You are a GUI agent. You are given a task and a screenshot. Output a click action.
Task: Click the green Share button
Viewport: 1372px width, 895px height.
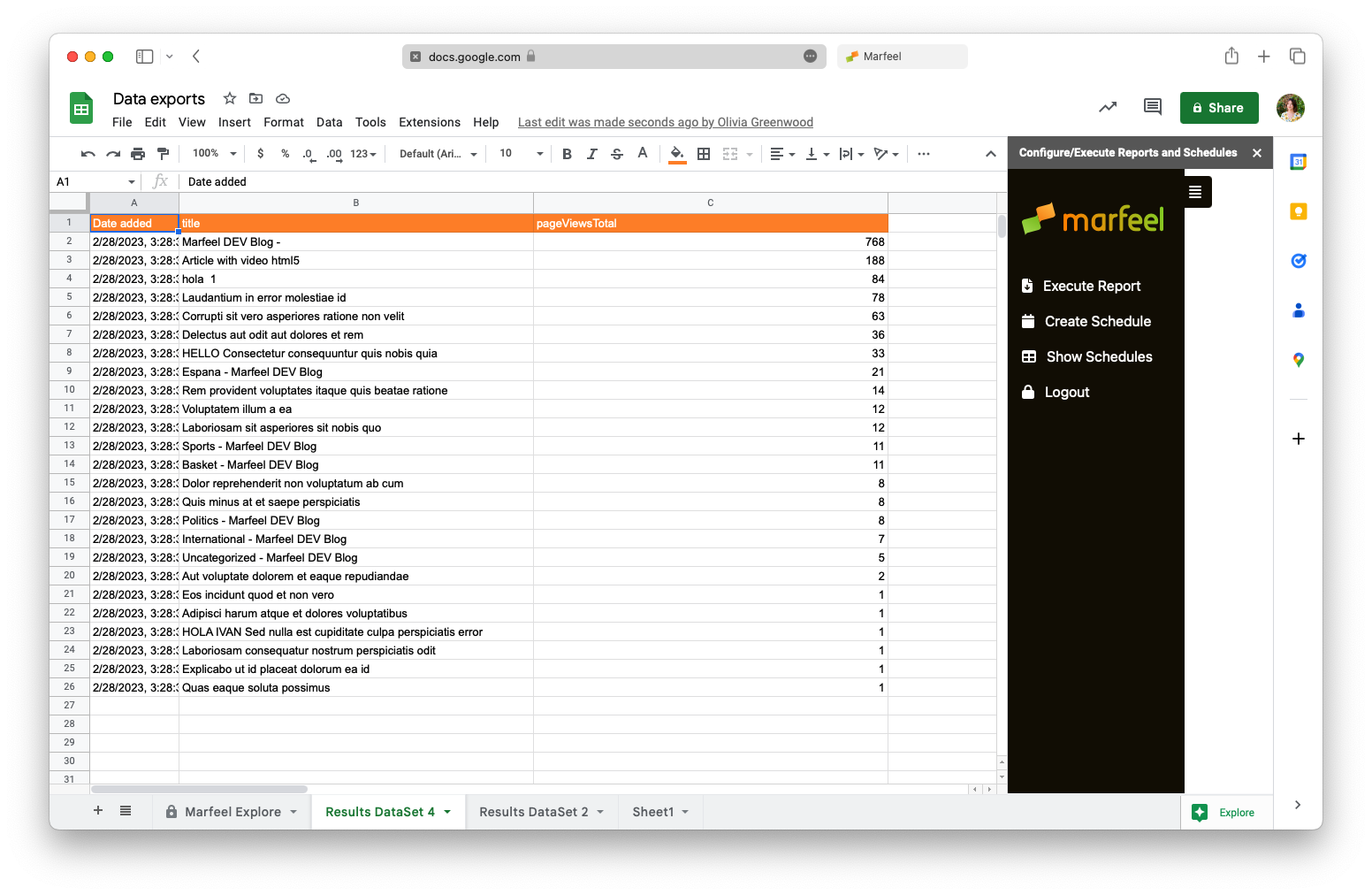tap(1219, 107)
